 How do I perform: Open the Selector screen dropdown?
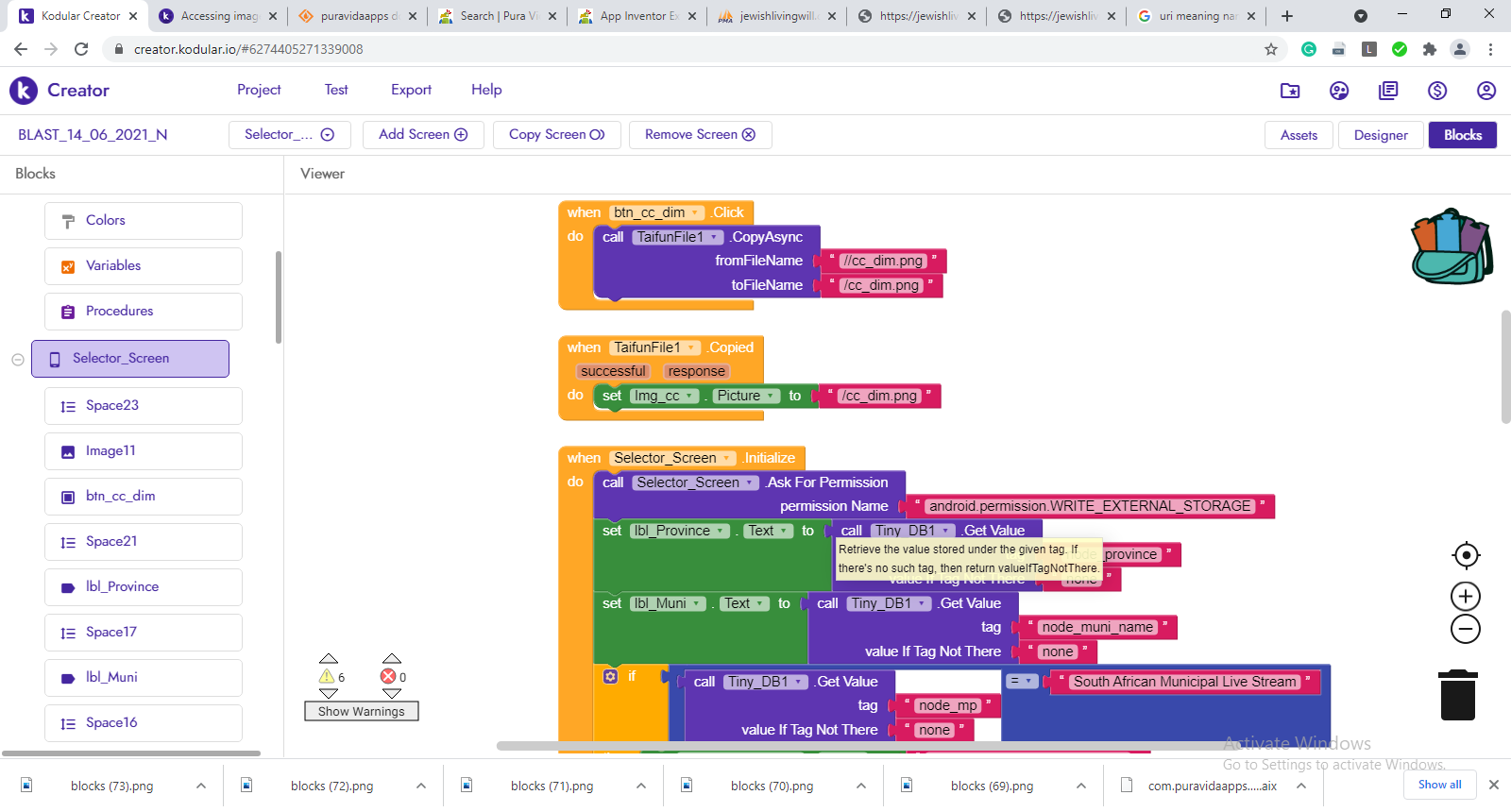[289, 135]
